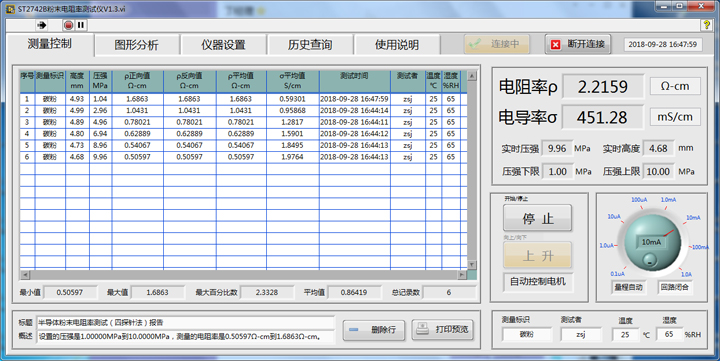This screenshot has height=361, width=720.
Task: Open the Ω-cm resistivity unit selector
Action: click(675, 86)
